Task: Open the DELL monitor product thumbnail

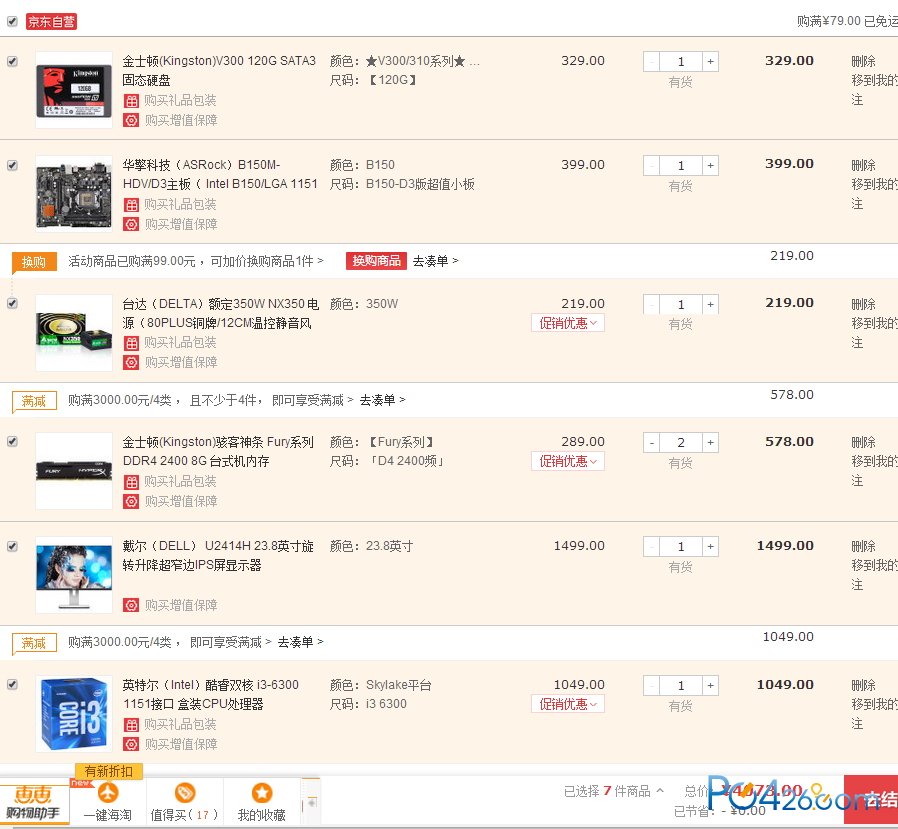Action: point(74,575)
